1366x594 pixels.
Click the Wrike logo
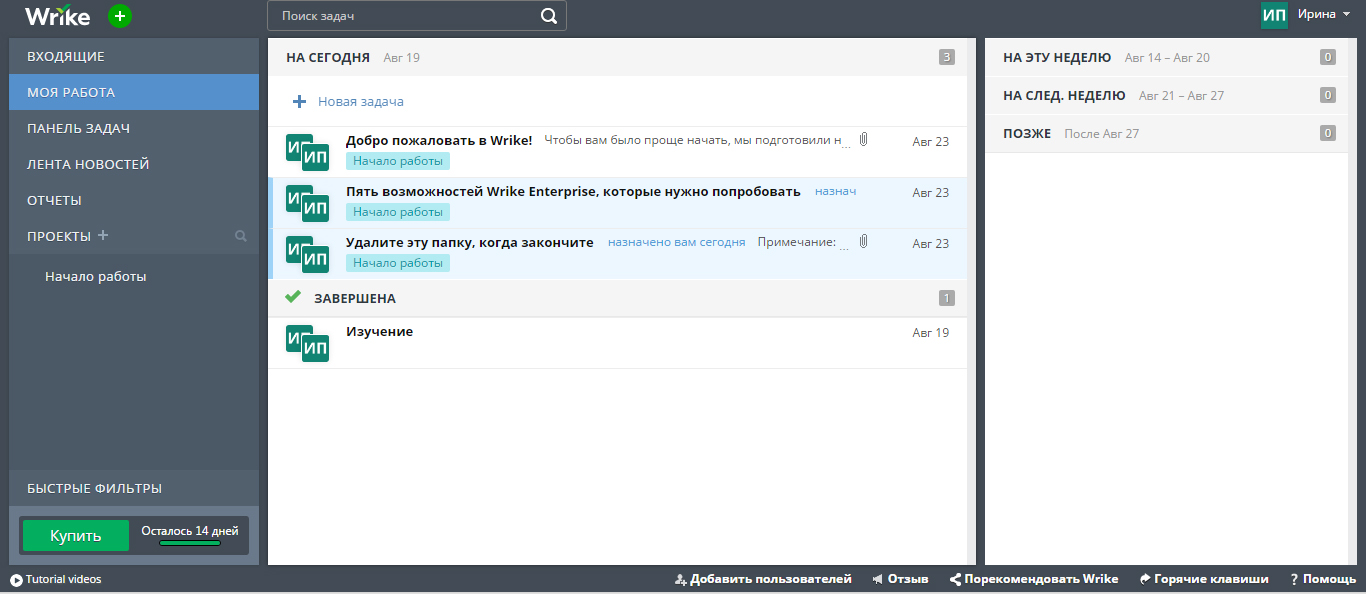point(58,16)
